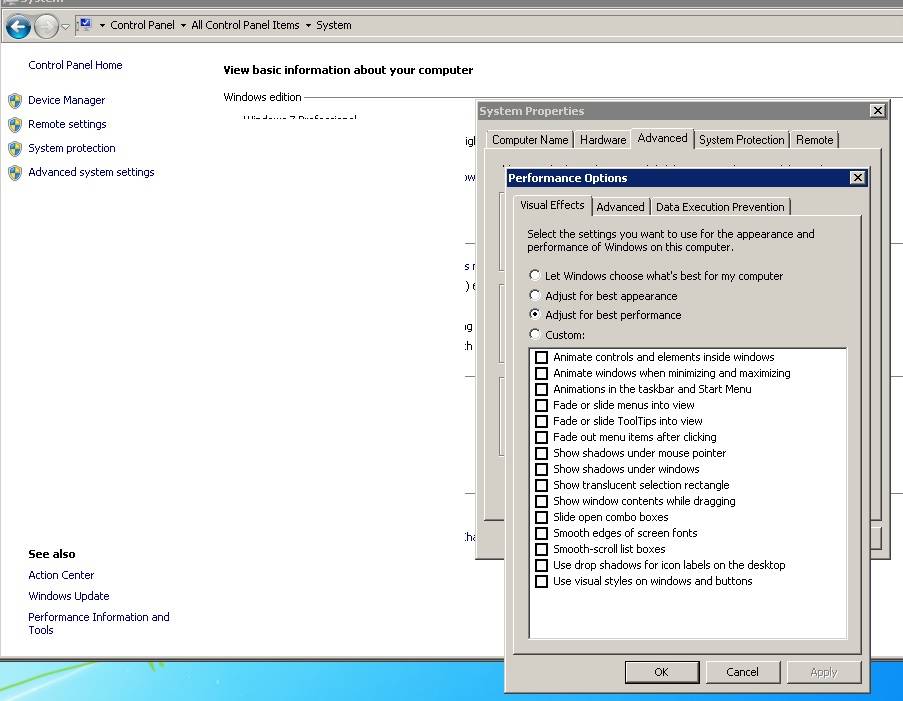Switch to Remote tab in System Properties
This screenshot has width=903, height=701.
pos(814,139)
